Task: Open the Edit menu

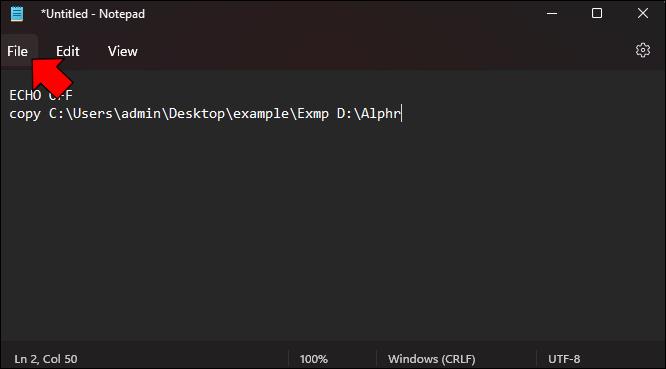Action: click(68, 51)
